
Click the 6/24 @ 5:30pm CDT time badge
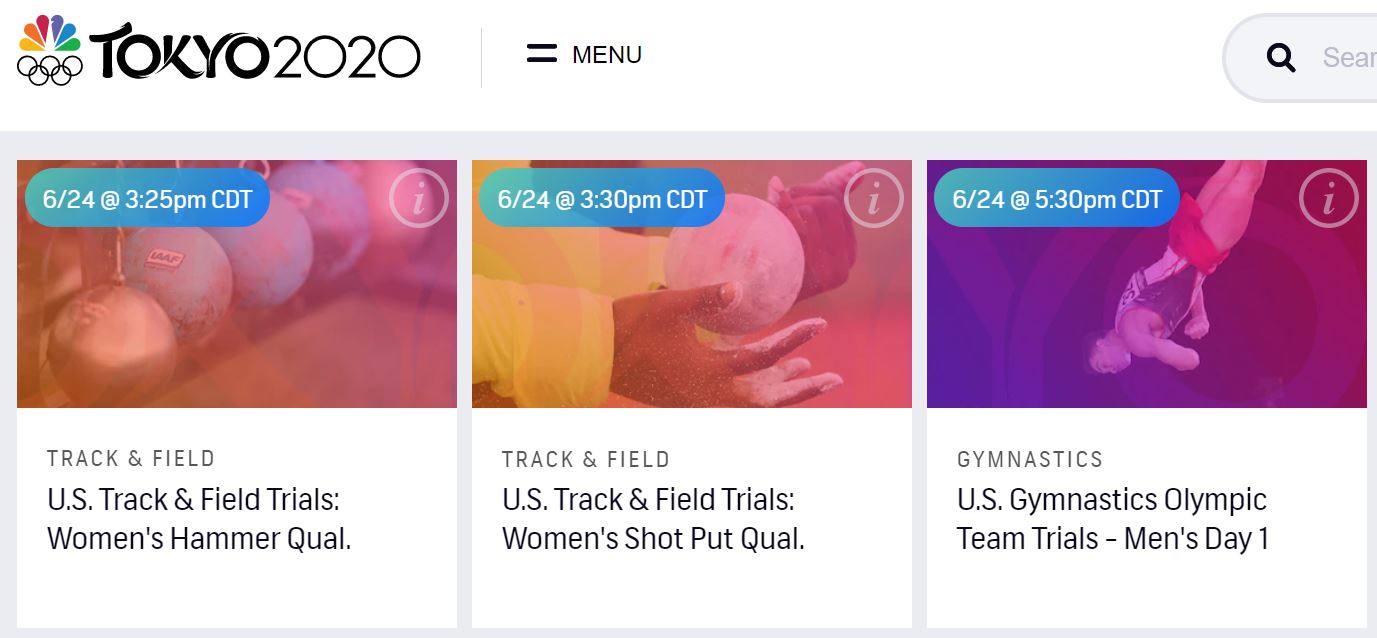pos(1057,198)
